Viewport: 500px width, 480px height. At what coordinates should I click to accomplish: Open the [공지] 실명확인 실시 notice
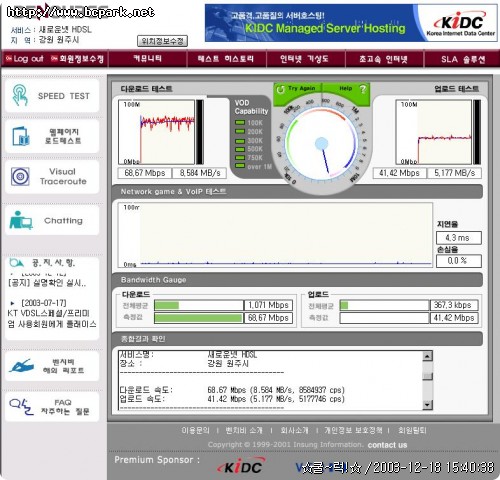47,283
